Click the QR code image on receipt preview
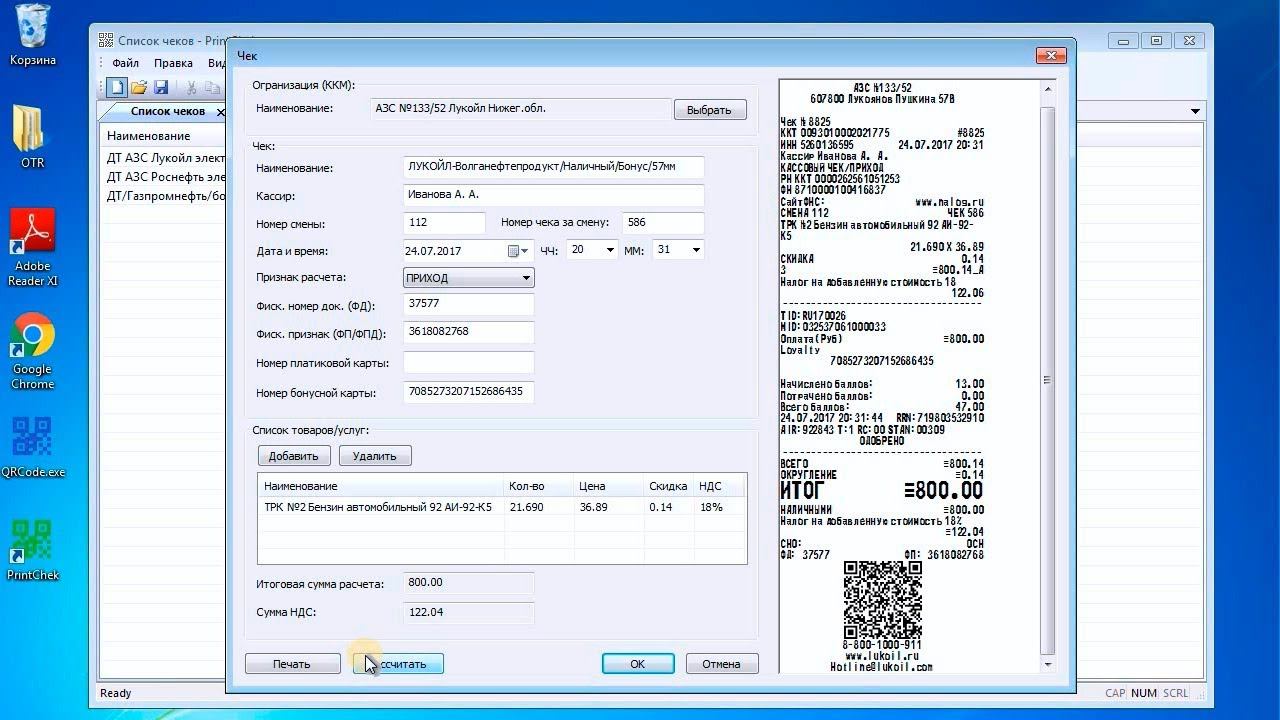This screenshot has height=720, width=1280. 882,599
